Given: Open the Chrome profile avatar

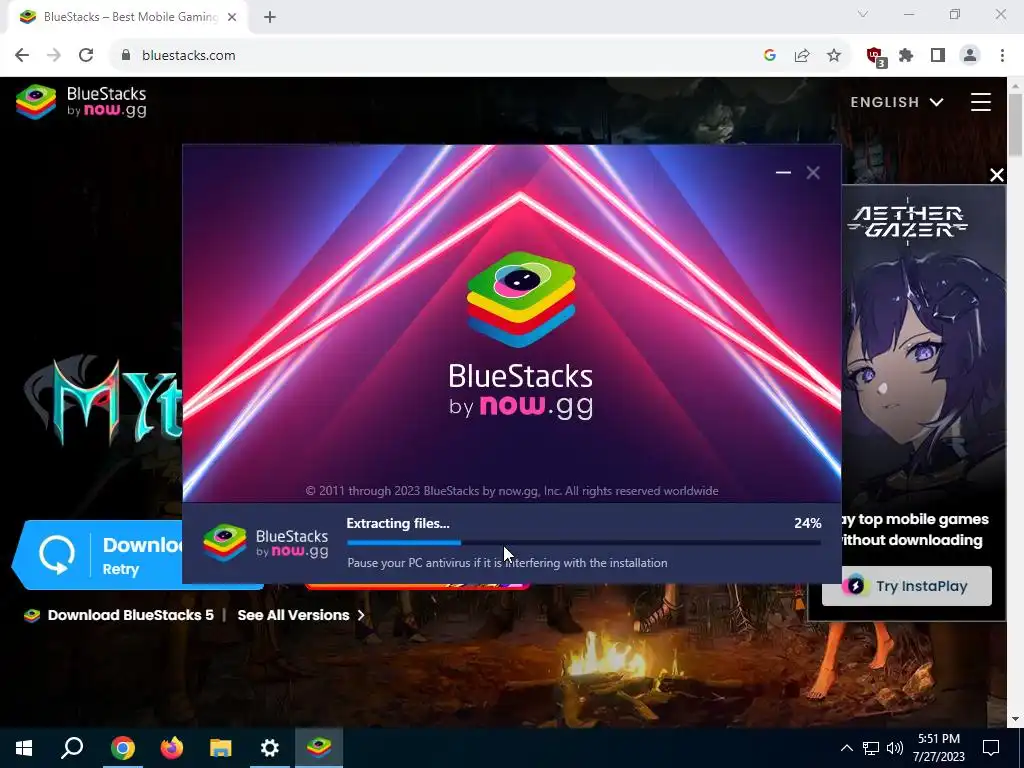Looking at the screenshot, I should coord(970,56).
